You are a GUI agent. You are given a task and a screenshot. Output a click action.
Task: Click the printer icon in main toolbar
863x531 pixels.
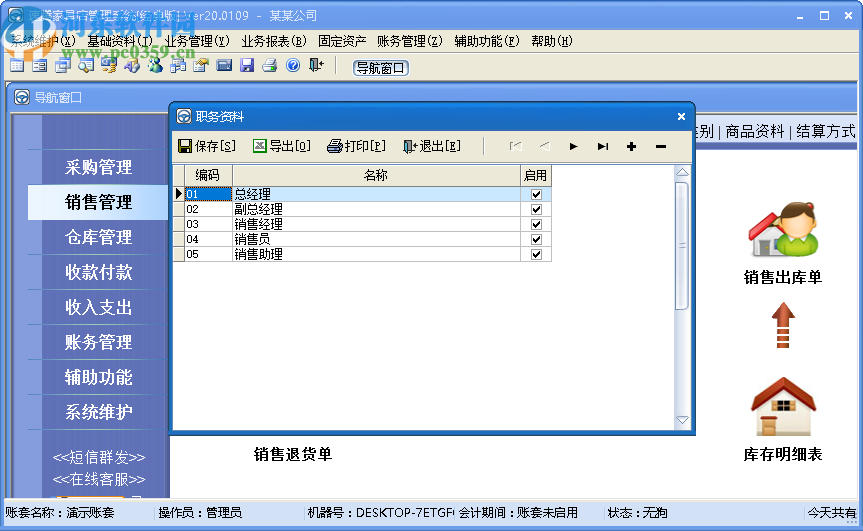tap(270, 66)
